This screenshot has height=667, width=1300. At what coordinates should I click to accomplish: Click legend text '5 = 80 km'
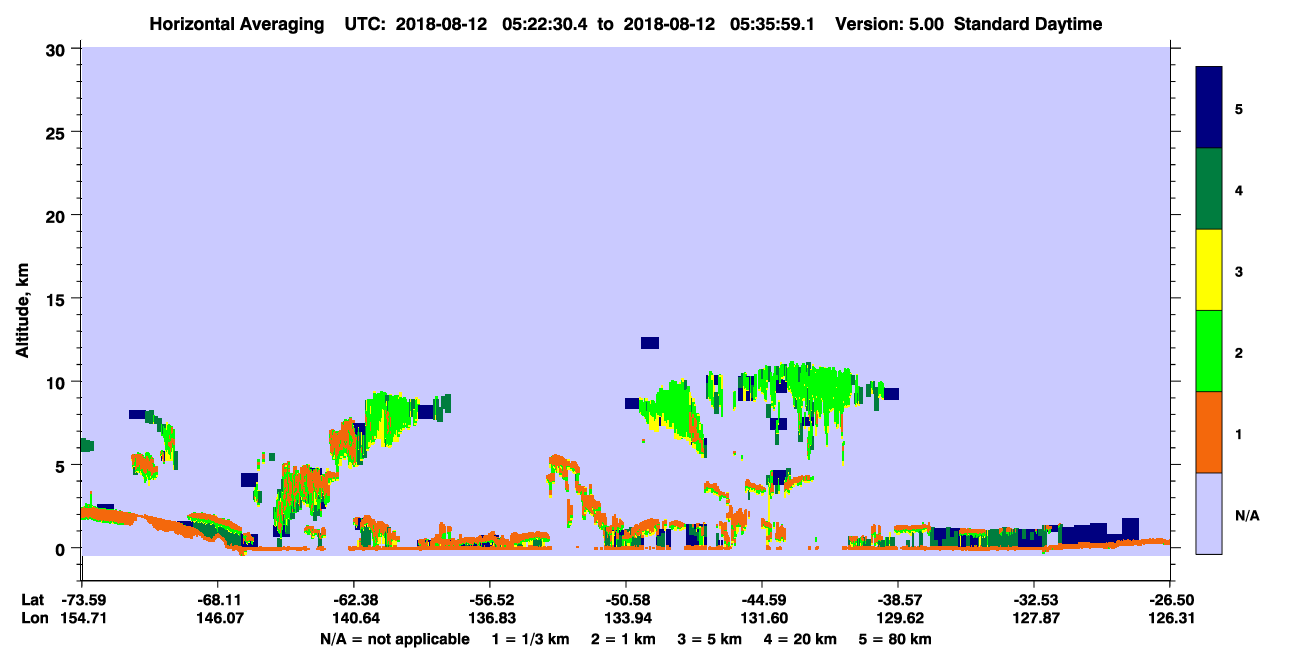click(895, 639)
